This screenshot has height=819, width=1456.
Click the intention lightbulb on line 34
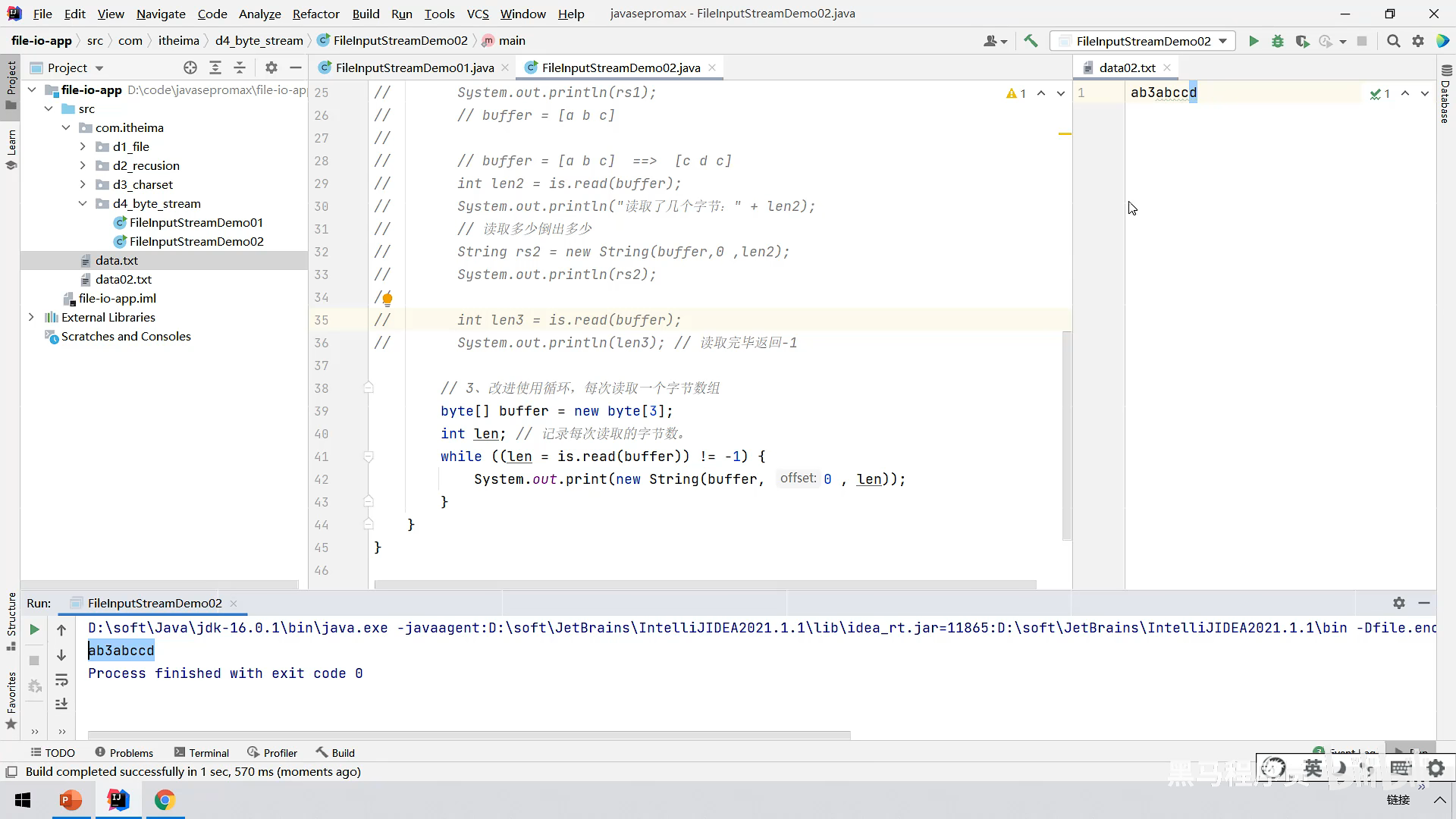coord(387,299)
